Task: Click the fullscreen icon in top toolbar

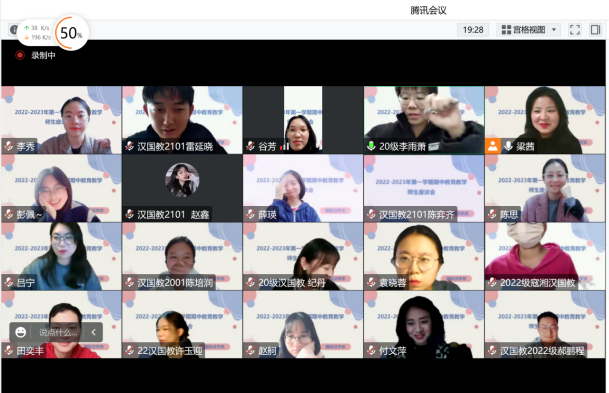Action: (x=574, y=30)
